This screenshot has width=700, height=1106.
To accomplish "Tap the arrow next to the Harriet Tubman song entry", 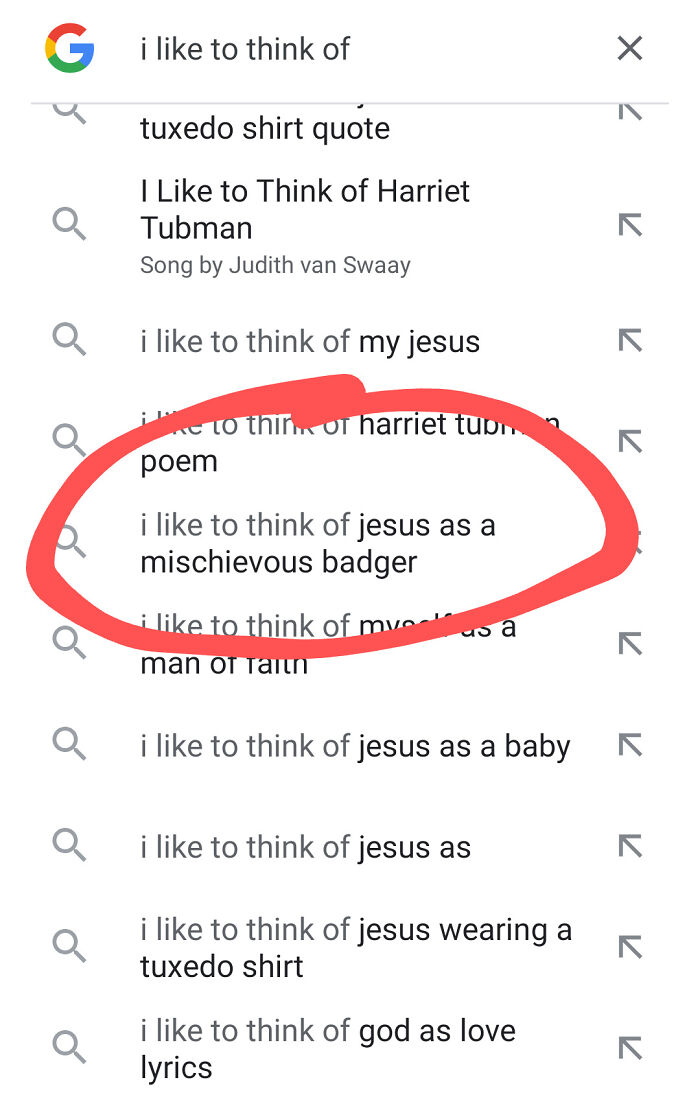I will click(x=631, y=224).
